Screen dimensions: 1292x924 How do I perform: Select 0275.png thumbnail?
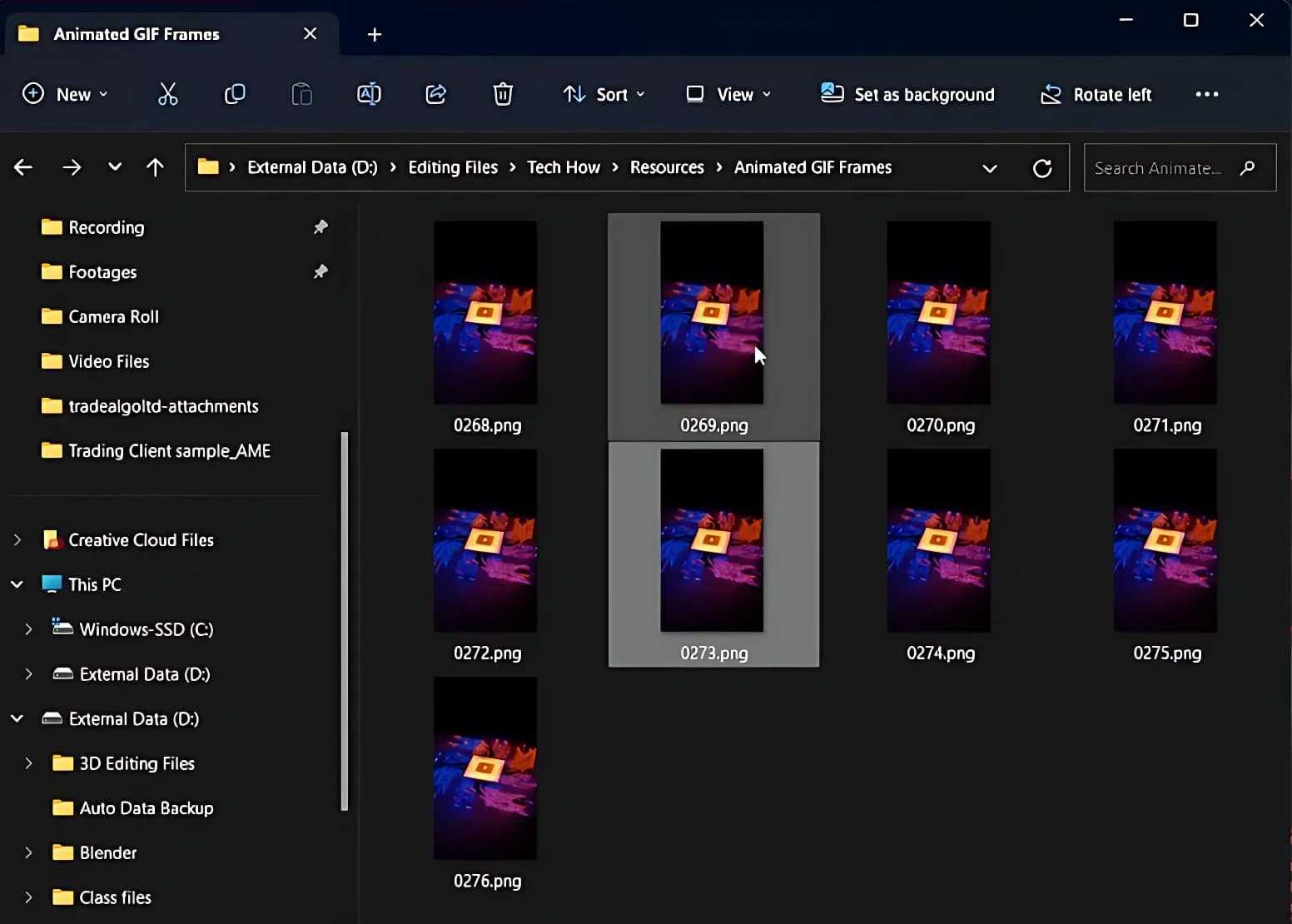click(1165, 540)
